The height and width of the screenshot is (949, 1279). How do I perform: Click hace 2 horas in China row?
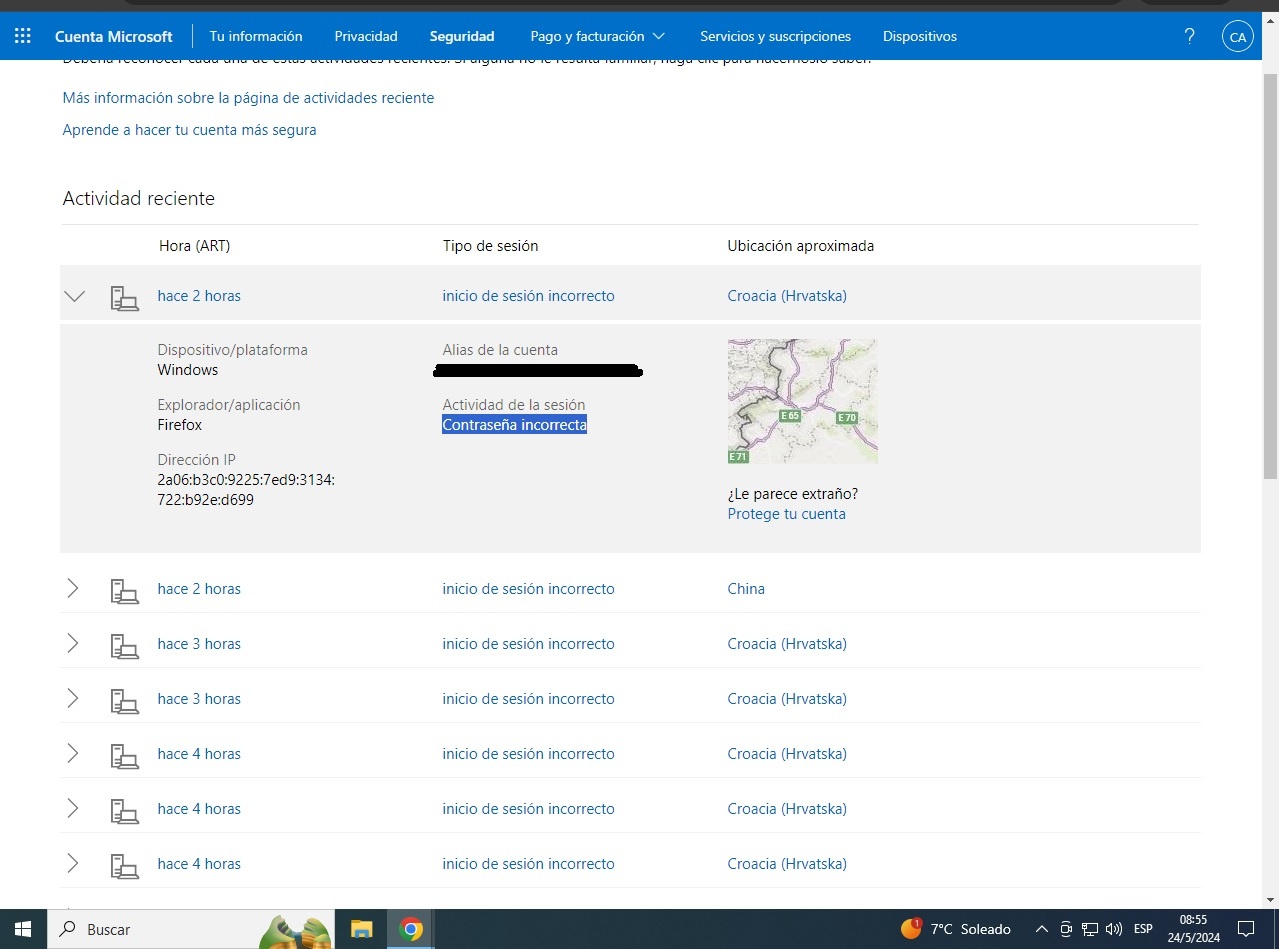coord(199,589)
